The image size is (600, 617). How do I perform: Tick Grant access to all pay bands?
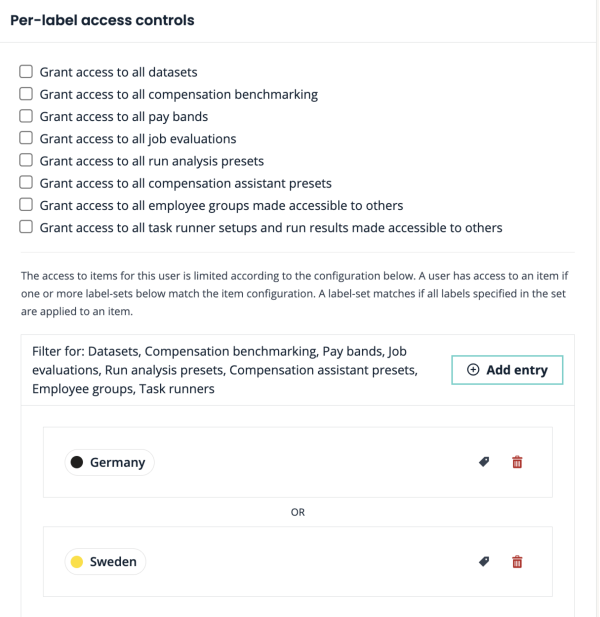pyautogui.click(x=27, y=116)
